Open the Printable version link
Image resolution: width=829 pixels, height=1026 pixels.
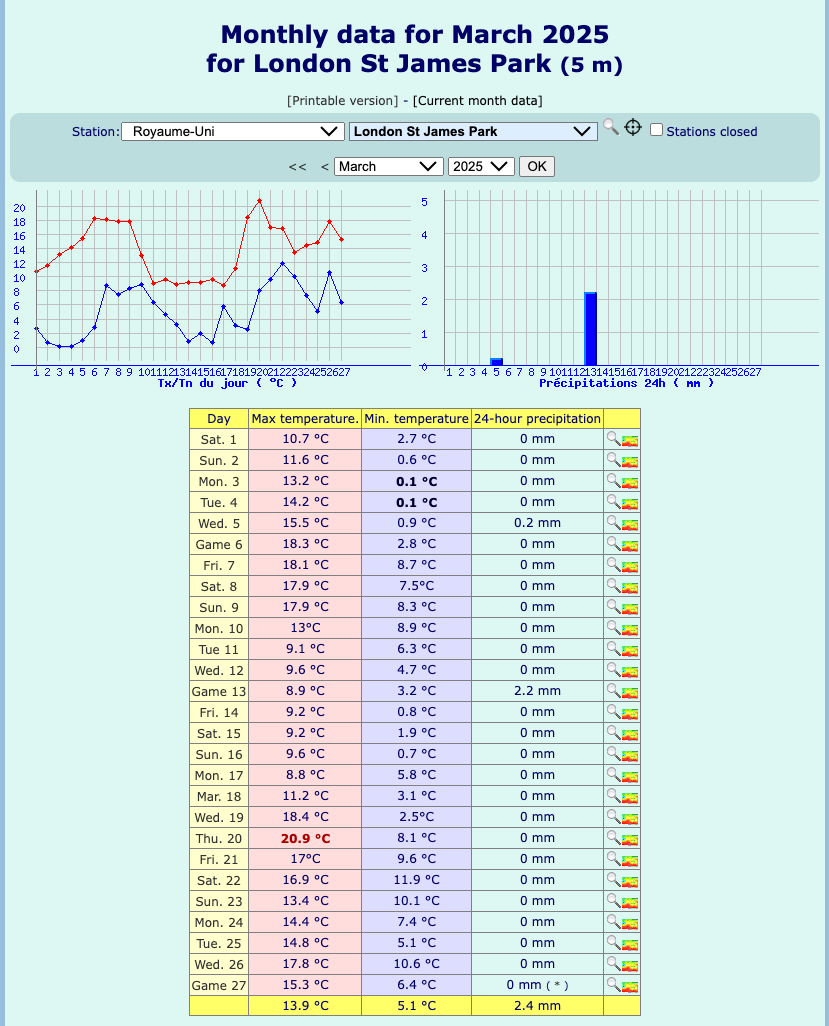[x=342, y=100]
